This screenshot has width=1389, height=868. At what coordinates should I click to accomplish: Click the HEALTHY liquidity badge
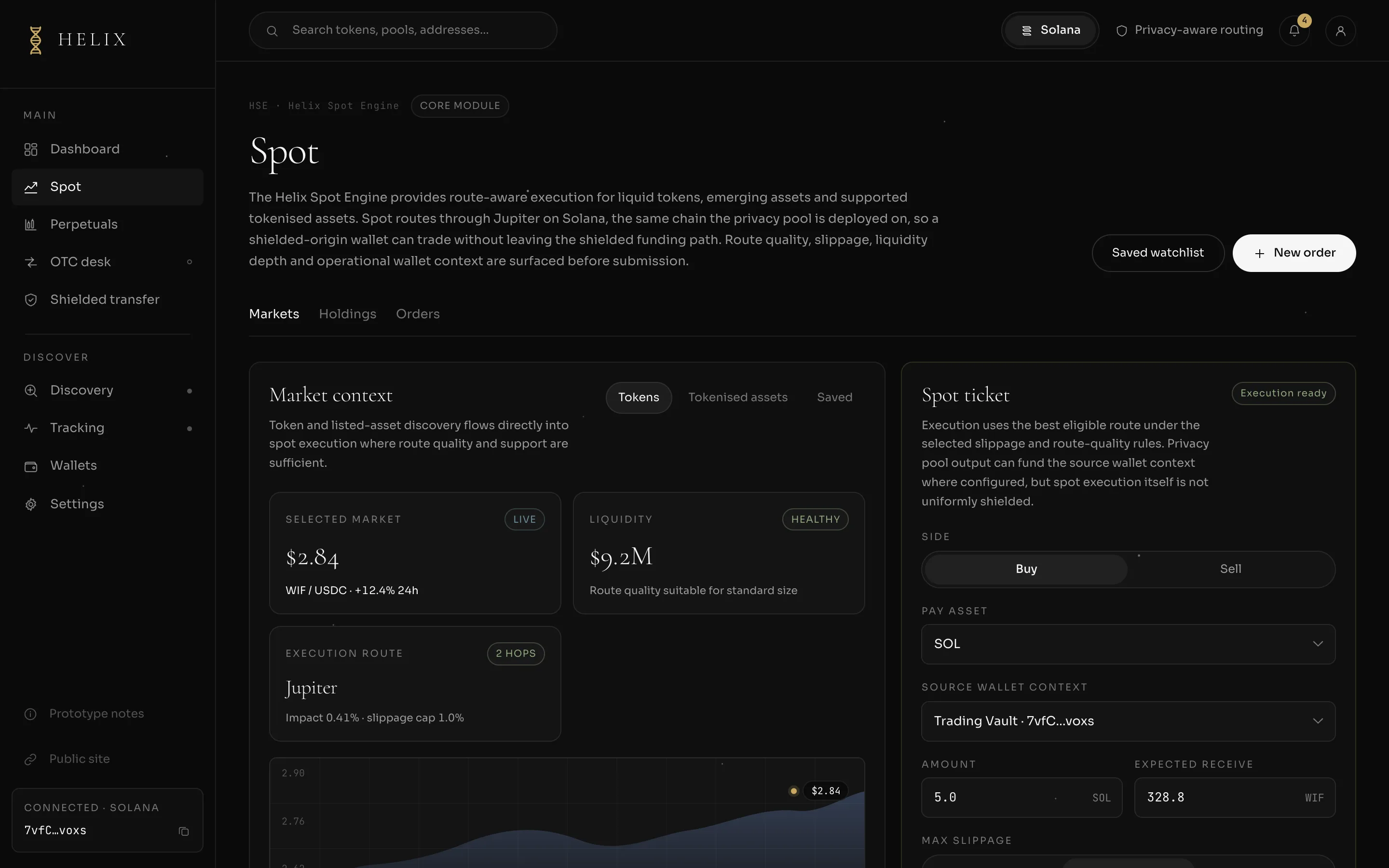[815, 519]
